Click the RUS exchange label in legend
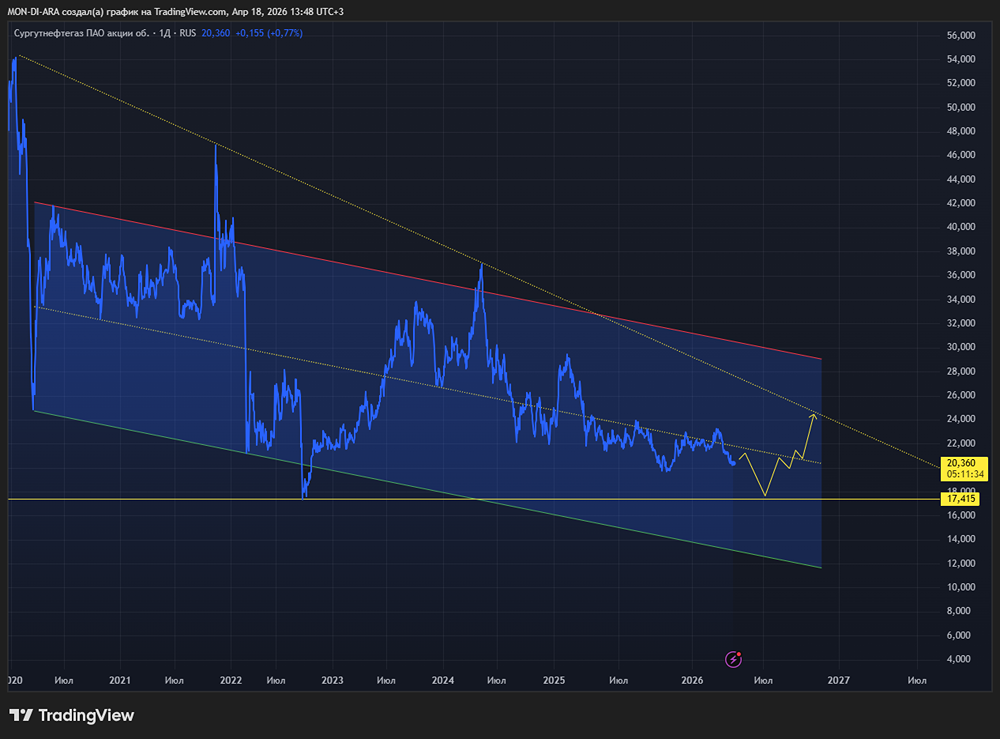1000x739 pixels. point(188,33)
